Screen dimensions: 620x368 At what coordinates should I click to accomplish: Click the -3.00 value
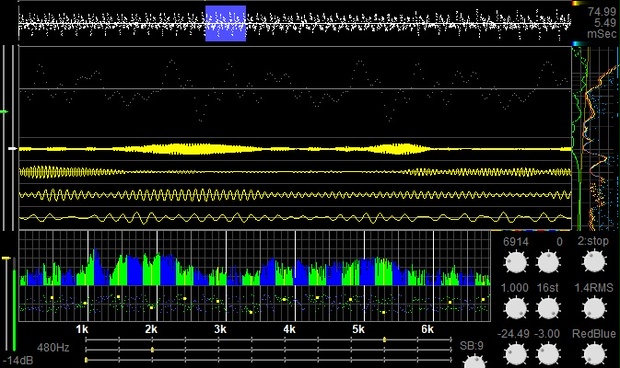tap(547, 334)
